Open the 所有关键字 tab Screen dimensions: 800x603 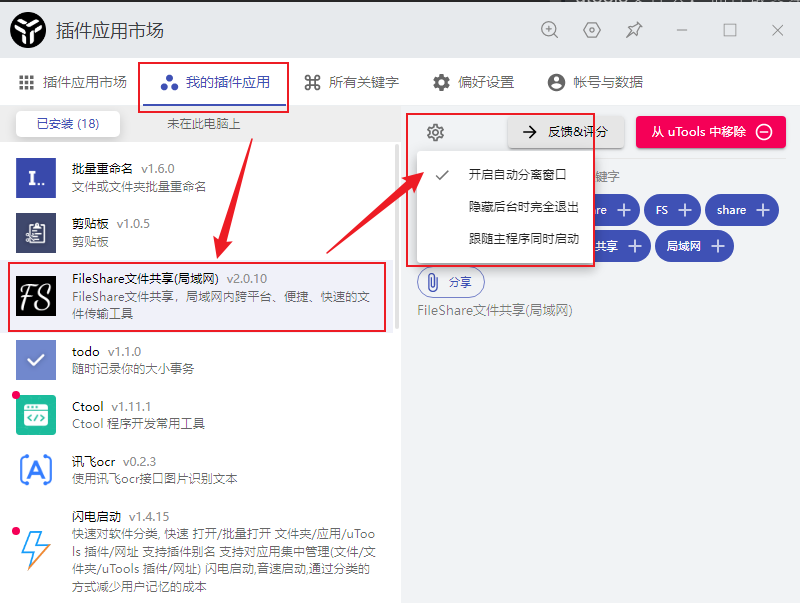click(352, 82)
